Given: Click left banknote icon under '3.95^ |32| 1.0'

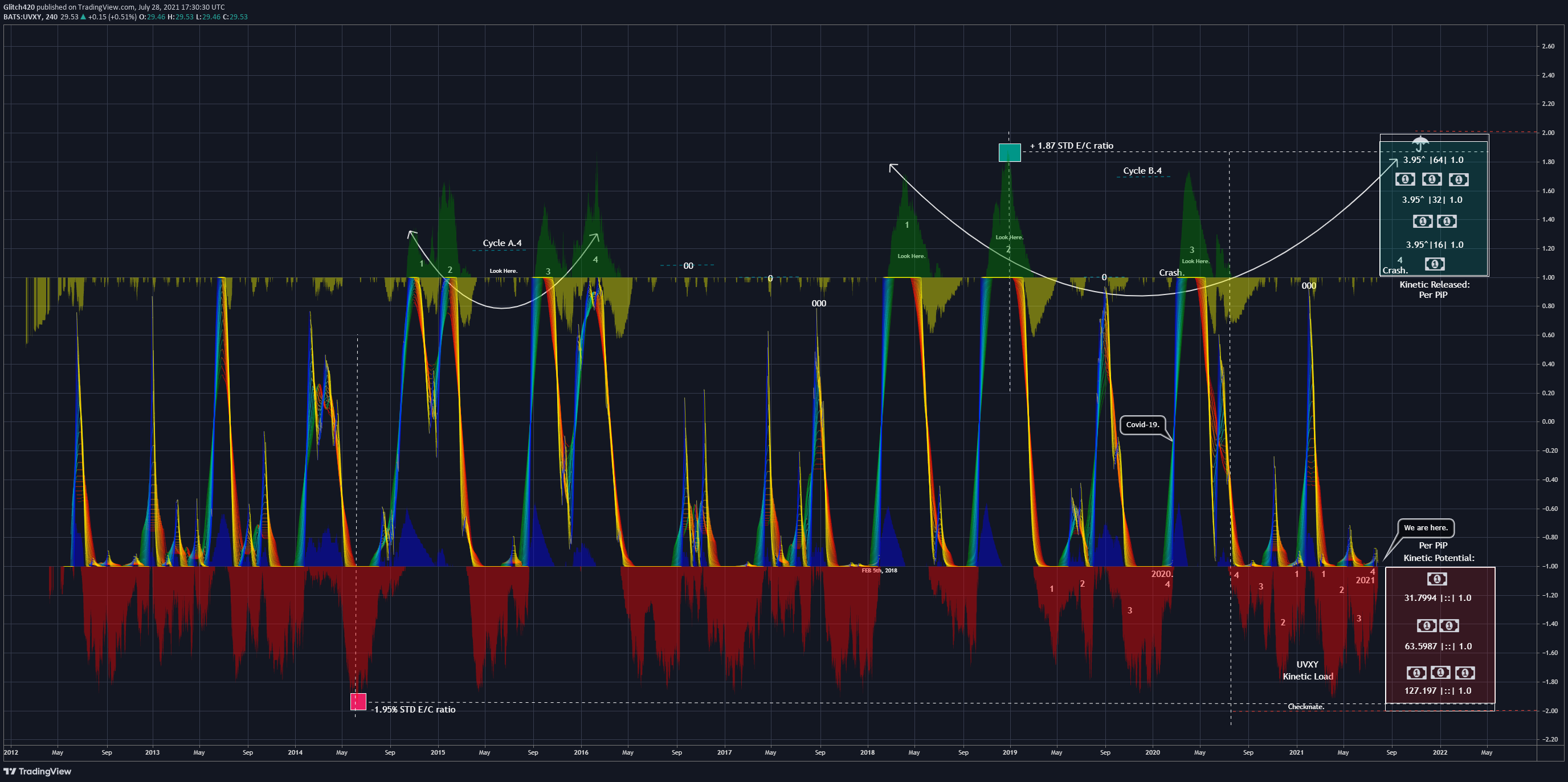Looking at the screenshot, I should click(x=1423, y=222).
